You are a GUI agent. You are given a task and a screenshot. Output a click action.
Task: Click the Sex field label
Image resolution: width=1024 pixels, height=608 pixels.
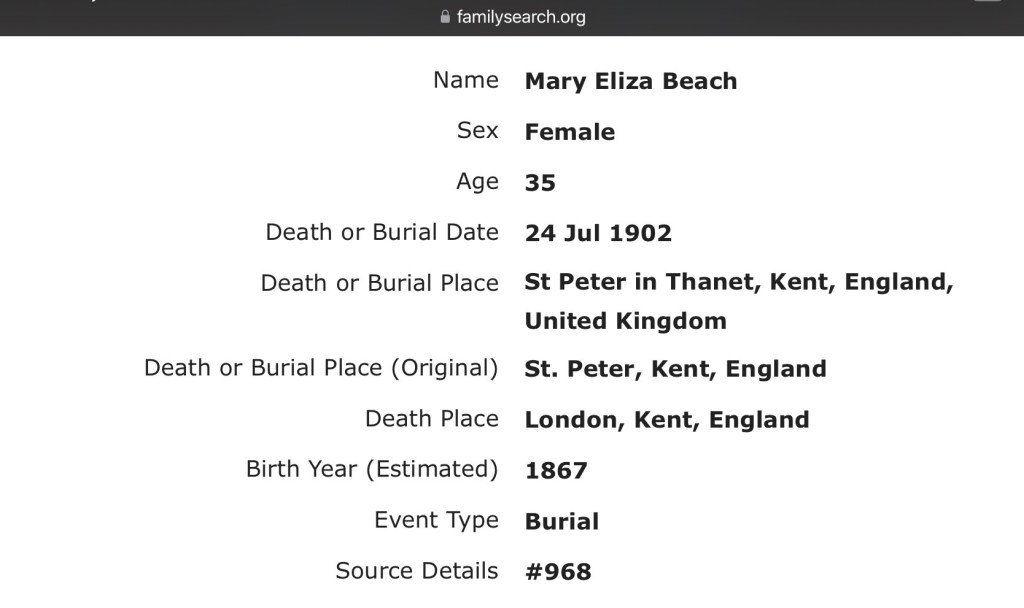477,131
